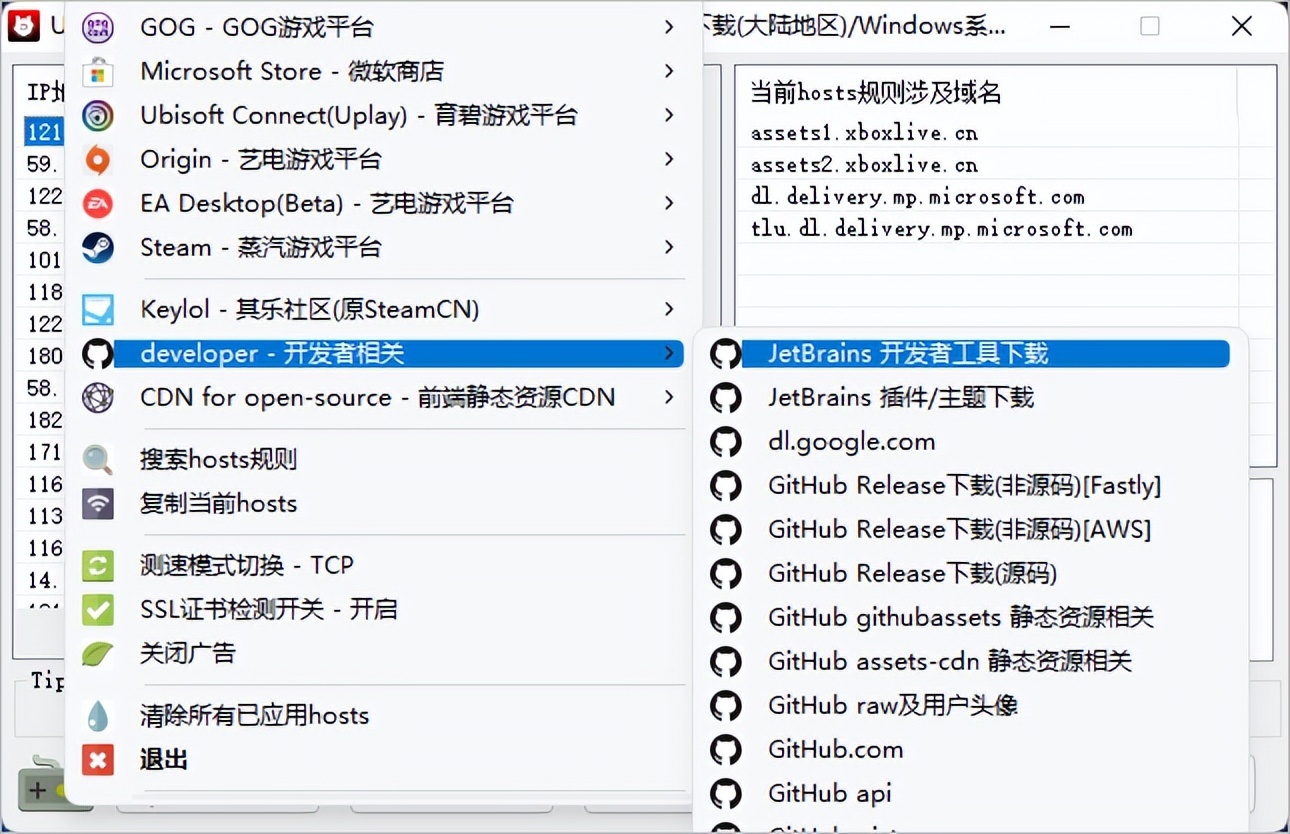1290x834 pixels.
Task: Click the icon beside GitHub Release下载(非源码)[AWS]
Action: (725, 530)
